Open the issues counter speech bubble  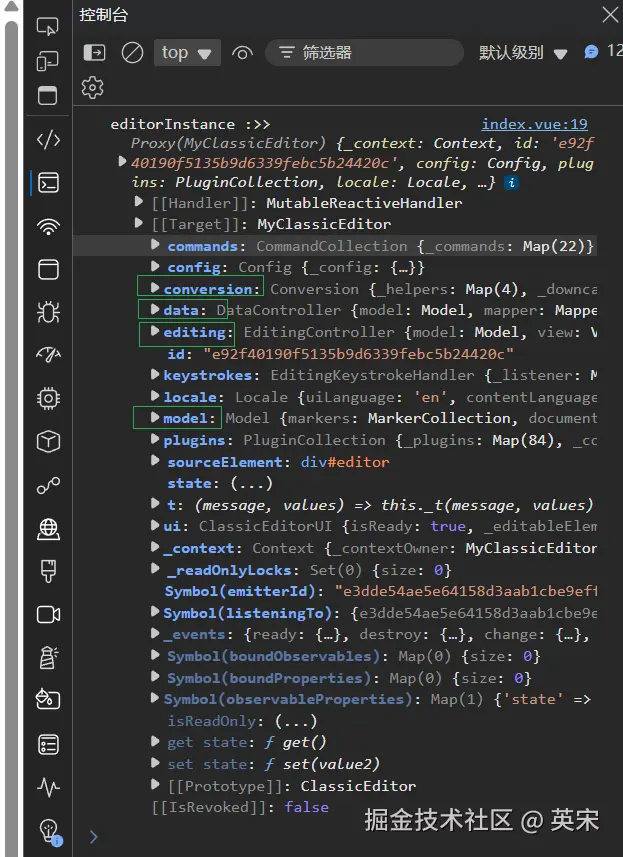pos(591,52)
